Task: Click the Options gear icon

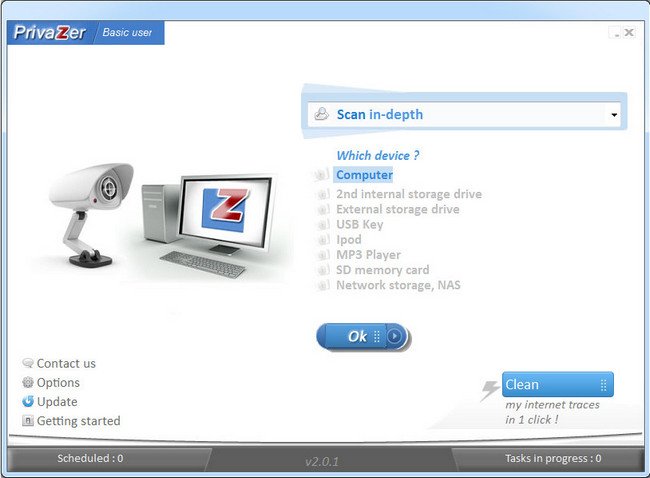Action: [28, 382]
